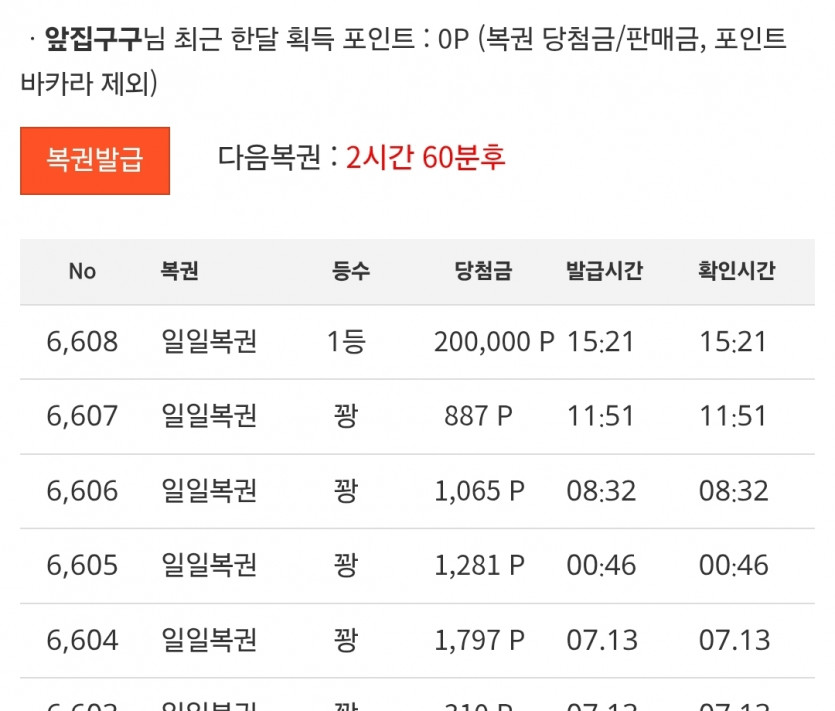835x711 pixels.
Task: Click confirm time 08:32 in row 6,606
Action: click(734, 491)
